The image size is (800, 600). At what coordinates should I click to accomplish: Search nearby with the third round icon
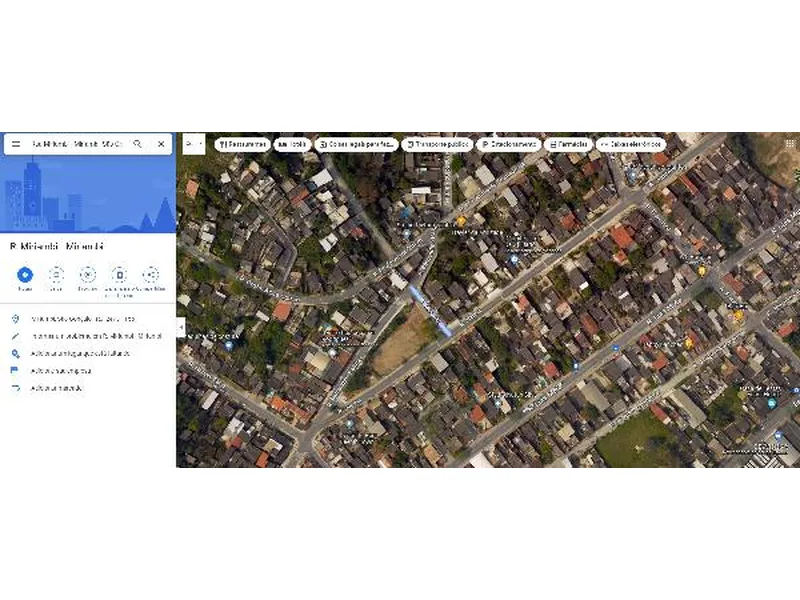point(88,275)
